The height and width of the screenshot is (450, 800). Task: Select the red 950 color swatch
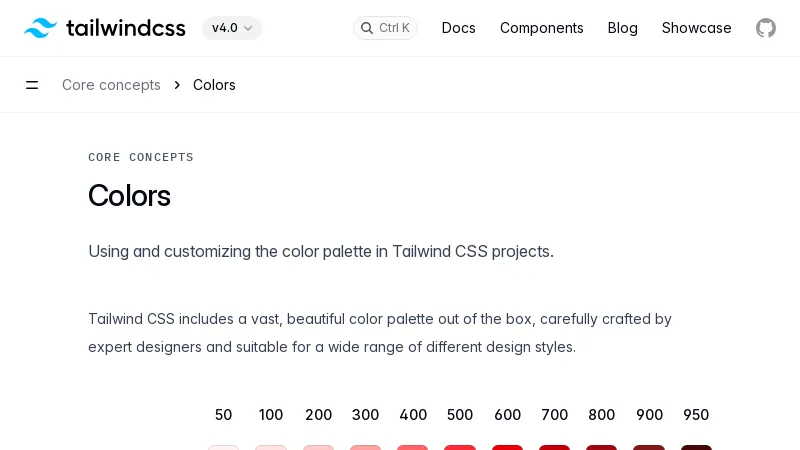tap(696, 447)
